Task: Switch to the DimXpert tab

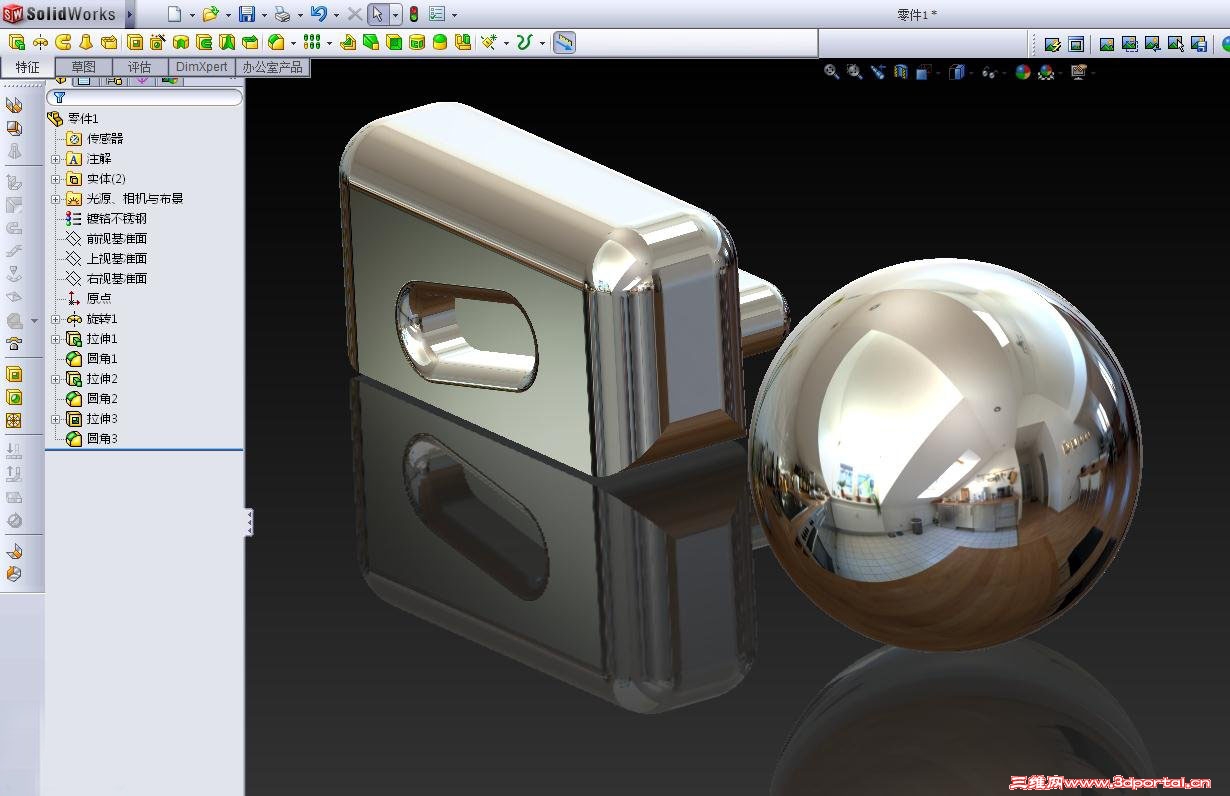Action: 201,67
